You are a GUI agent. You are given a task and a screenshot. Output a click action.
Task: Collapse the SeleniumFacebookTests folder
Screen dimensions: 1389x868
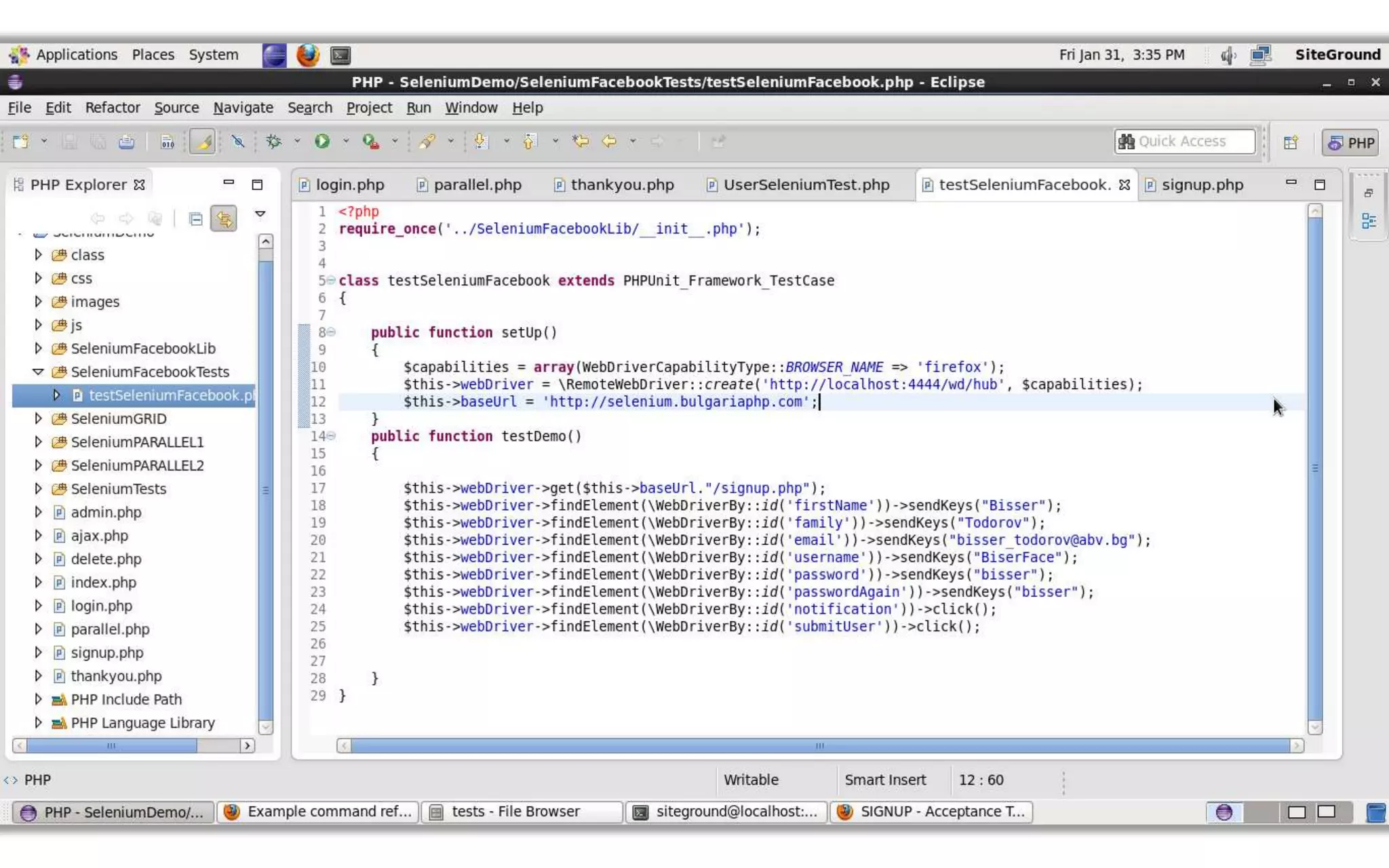point(39,372)
